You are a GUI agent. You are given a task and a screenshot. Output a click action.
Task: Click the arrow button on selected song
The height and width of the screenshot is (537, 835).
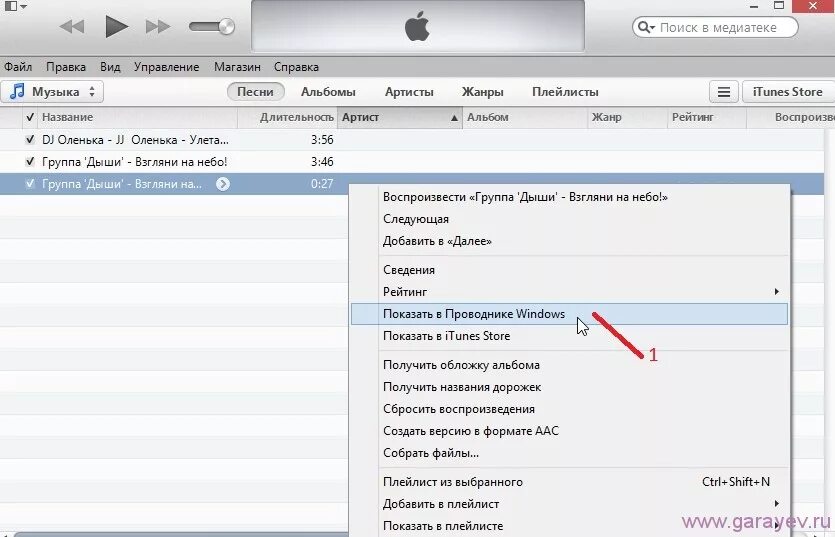click(223, 184)
